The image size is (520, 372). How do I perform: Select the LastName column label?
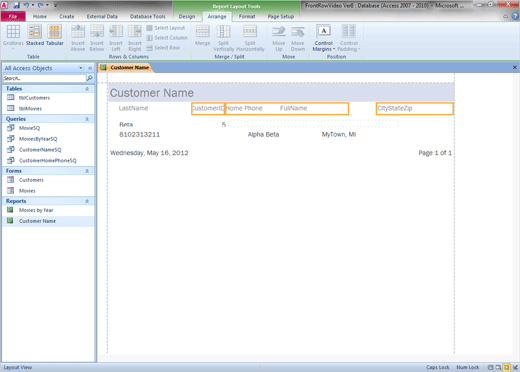pyautogui.click(x=133, y=108)
